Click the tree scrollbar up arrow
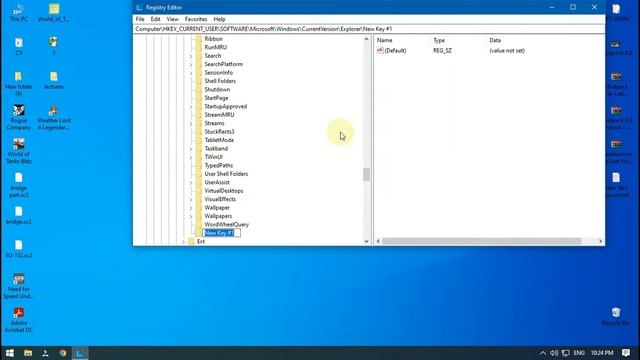This screenshot has height=360, width=640. [367, 39]
